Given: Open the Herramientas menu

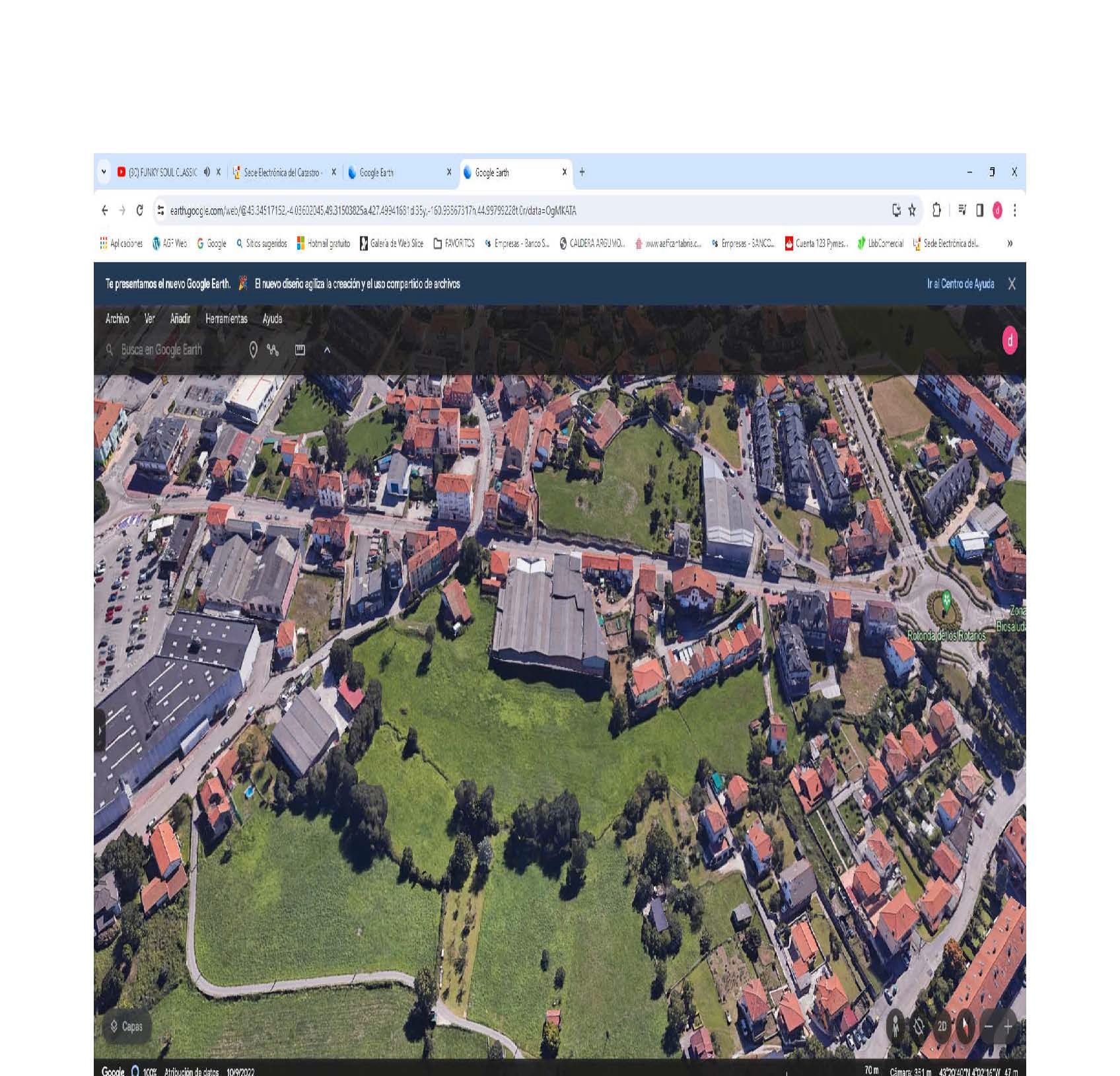Looking at the screenshot, I should click(x=226, y=319).
